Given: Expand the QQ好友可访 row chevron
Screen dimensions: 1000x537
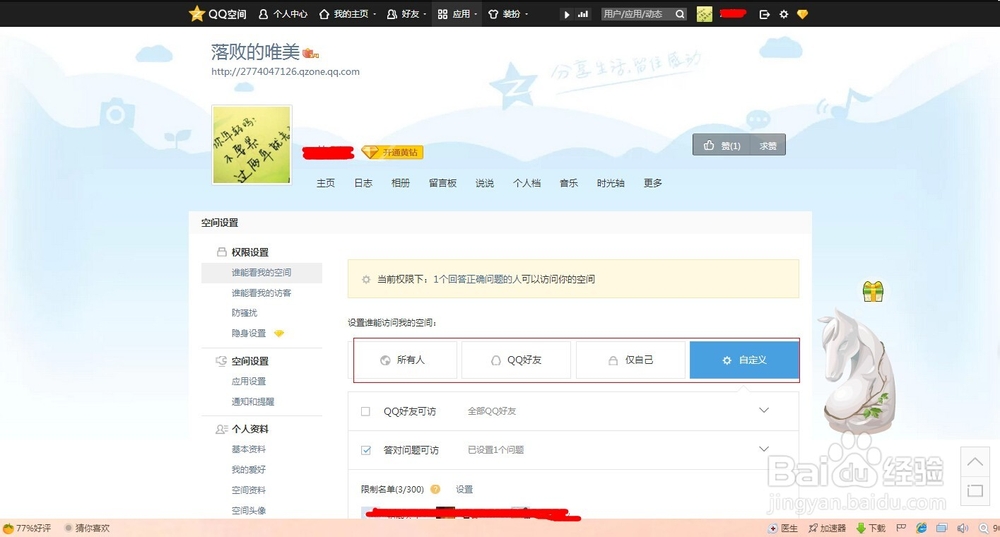Looking at the screenshot, I should 764,410.
